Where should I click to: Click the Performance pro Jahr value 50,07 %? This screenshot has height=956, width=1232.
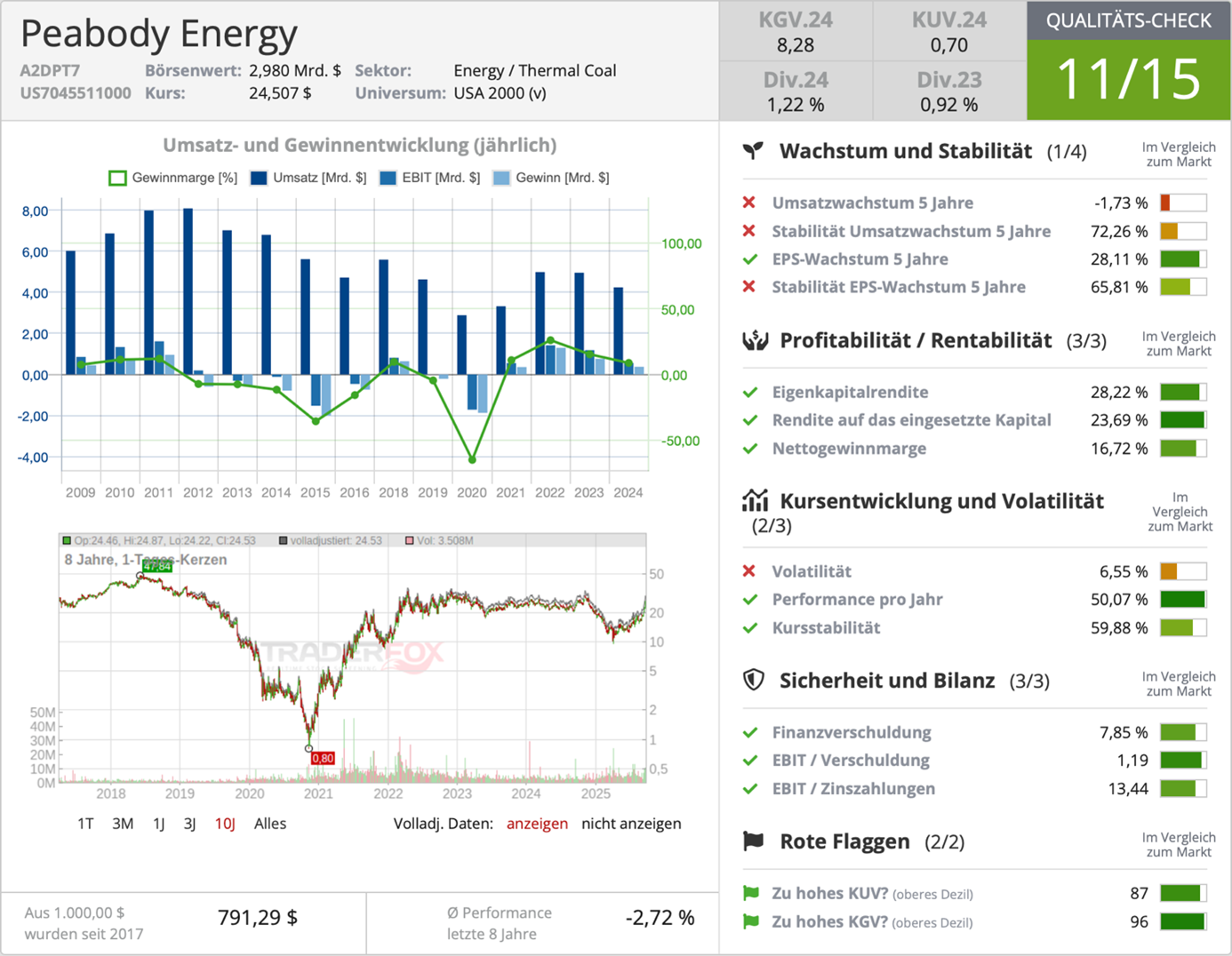(1119, 600)
